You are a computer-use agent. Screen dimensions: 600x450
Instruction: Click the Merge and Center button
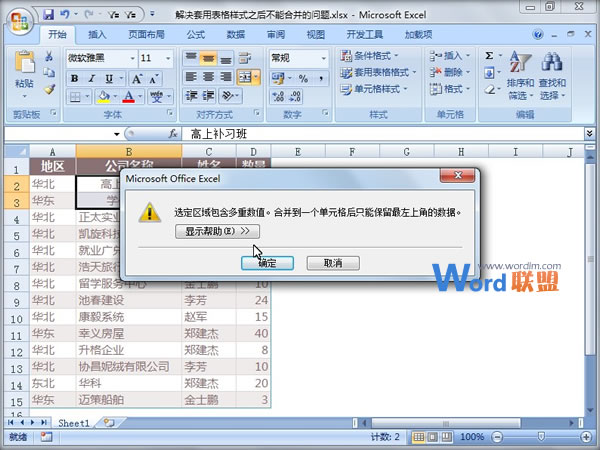[245, 77]
